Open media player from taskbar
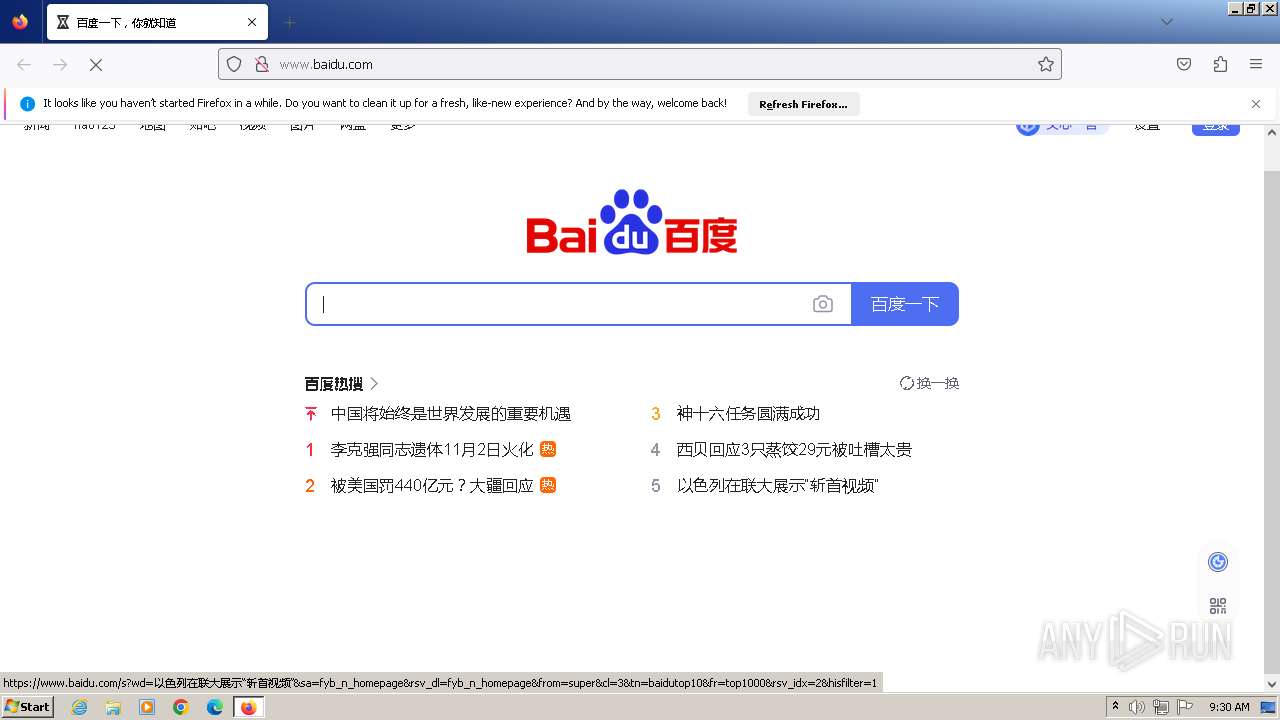Screen dimensions: 1280x720 (x=147, y=707)
